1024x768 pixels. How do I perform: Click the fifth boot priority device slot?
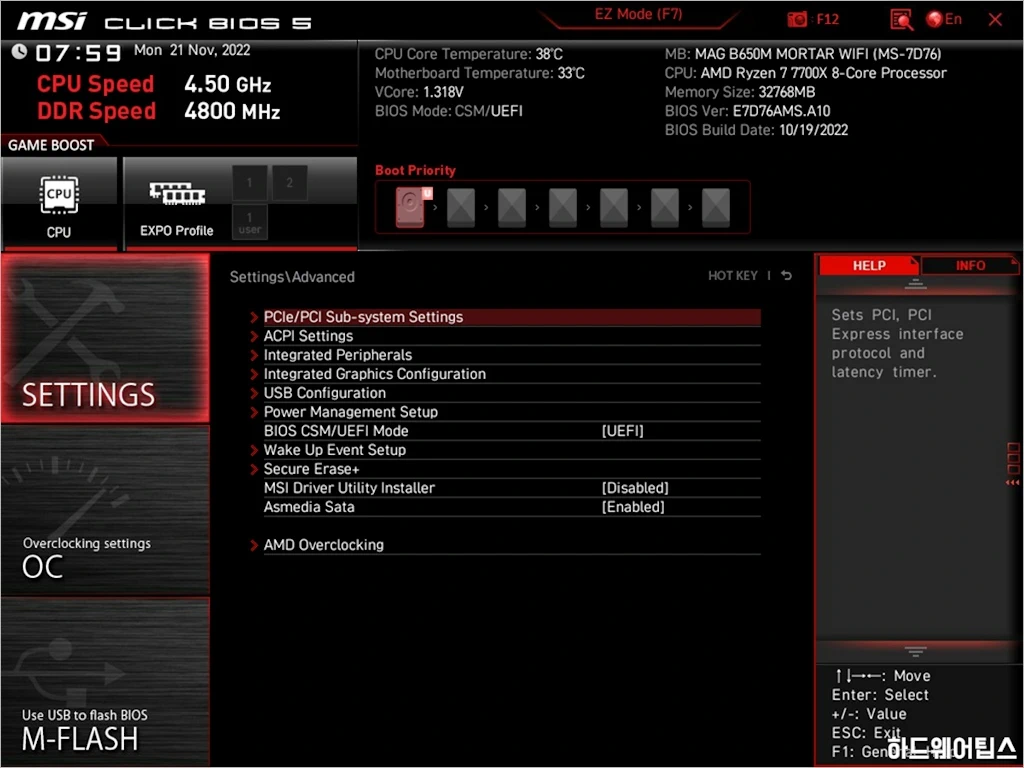pos(614,208)
